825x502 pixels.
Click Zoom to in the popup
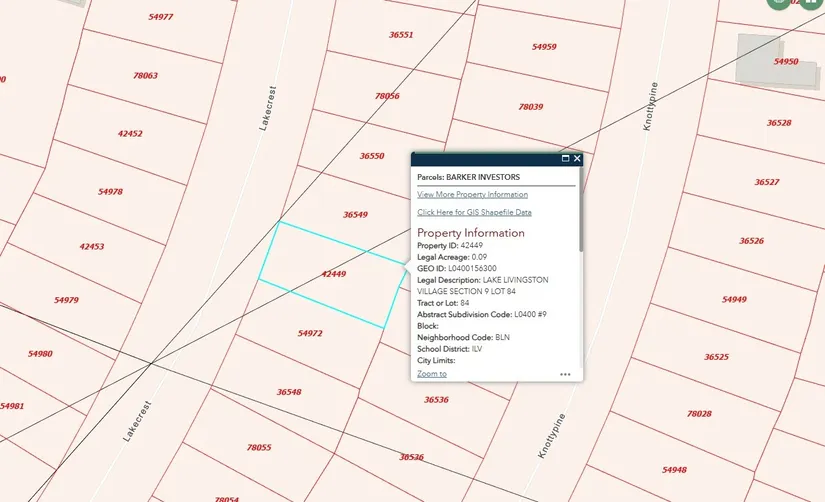pyautogui.click(x=432, y=373)
